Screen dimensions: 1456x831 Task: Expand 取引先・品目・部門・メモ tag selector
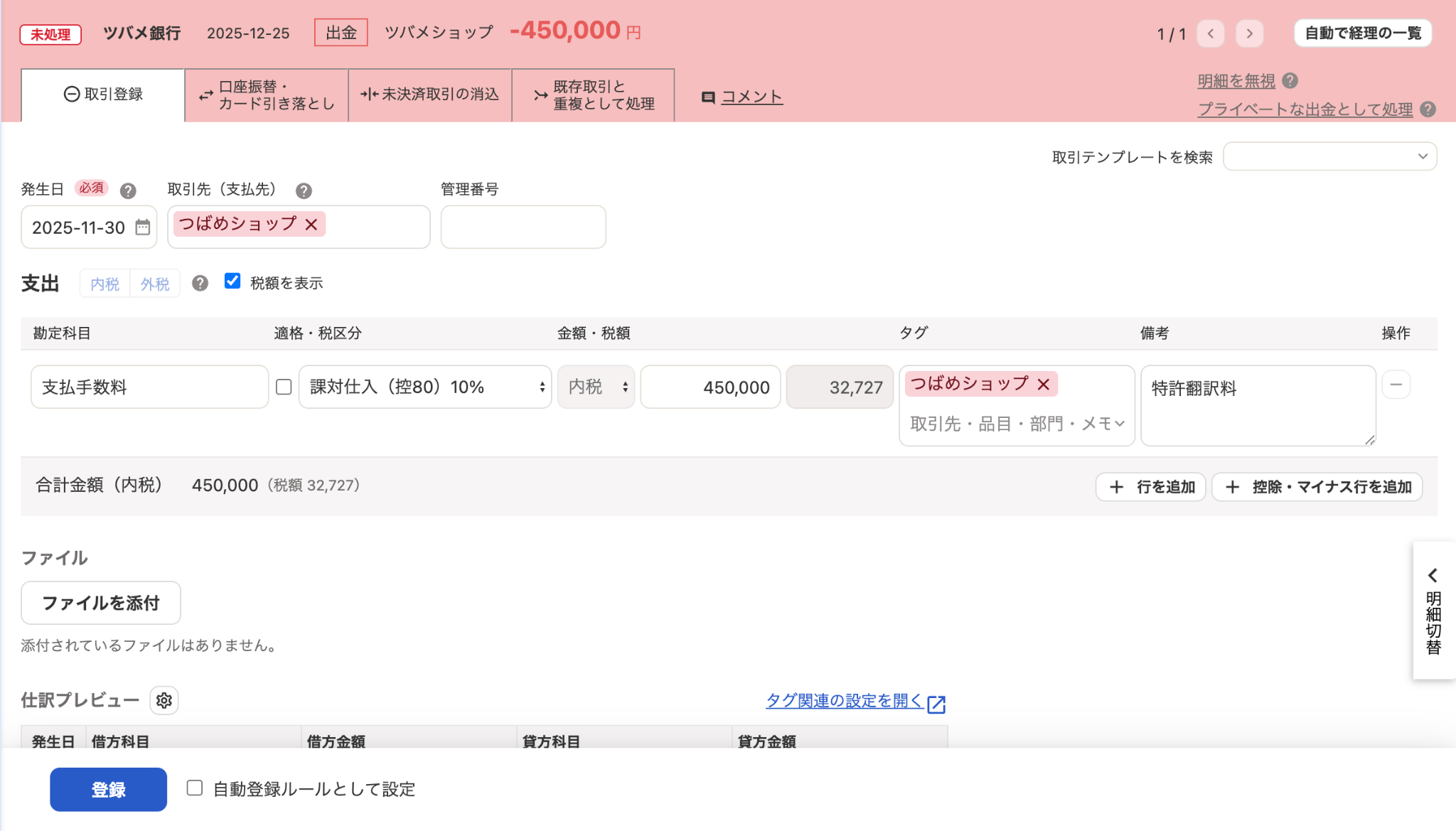[x=1017, y=424]
